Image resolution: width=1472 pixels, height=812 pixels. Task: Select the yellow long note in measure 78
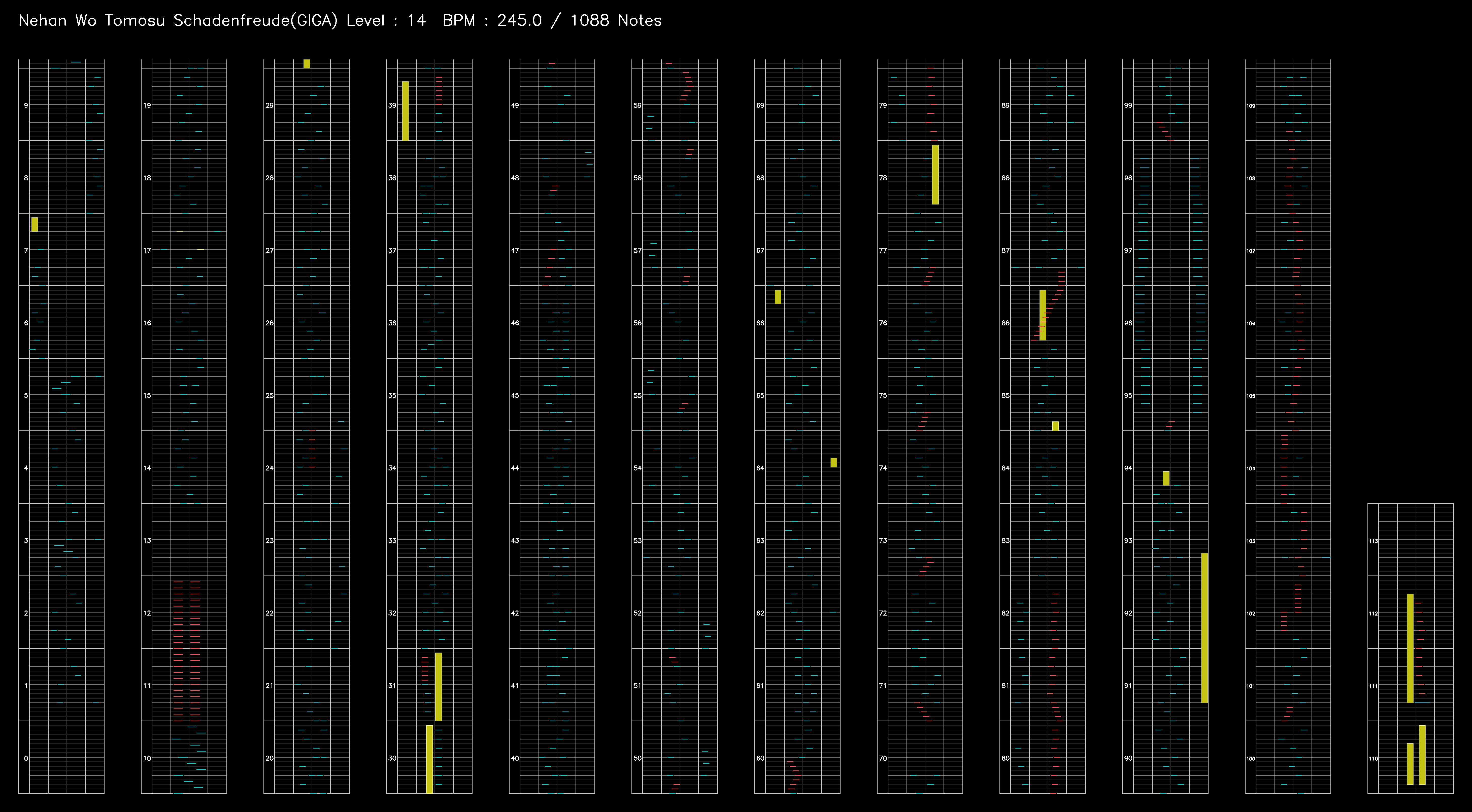pyautogui.click(x=935, y=174)
